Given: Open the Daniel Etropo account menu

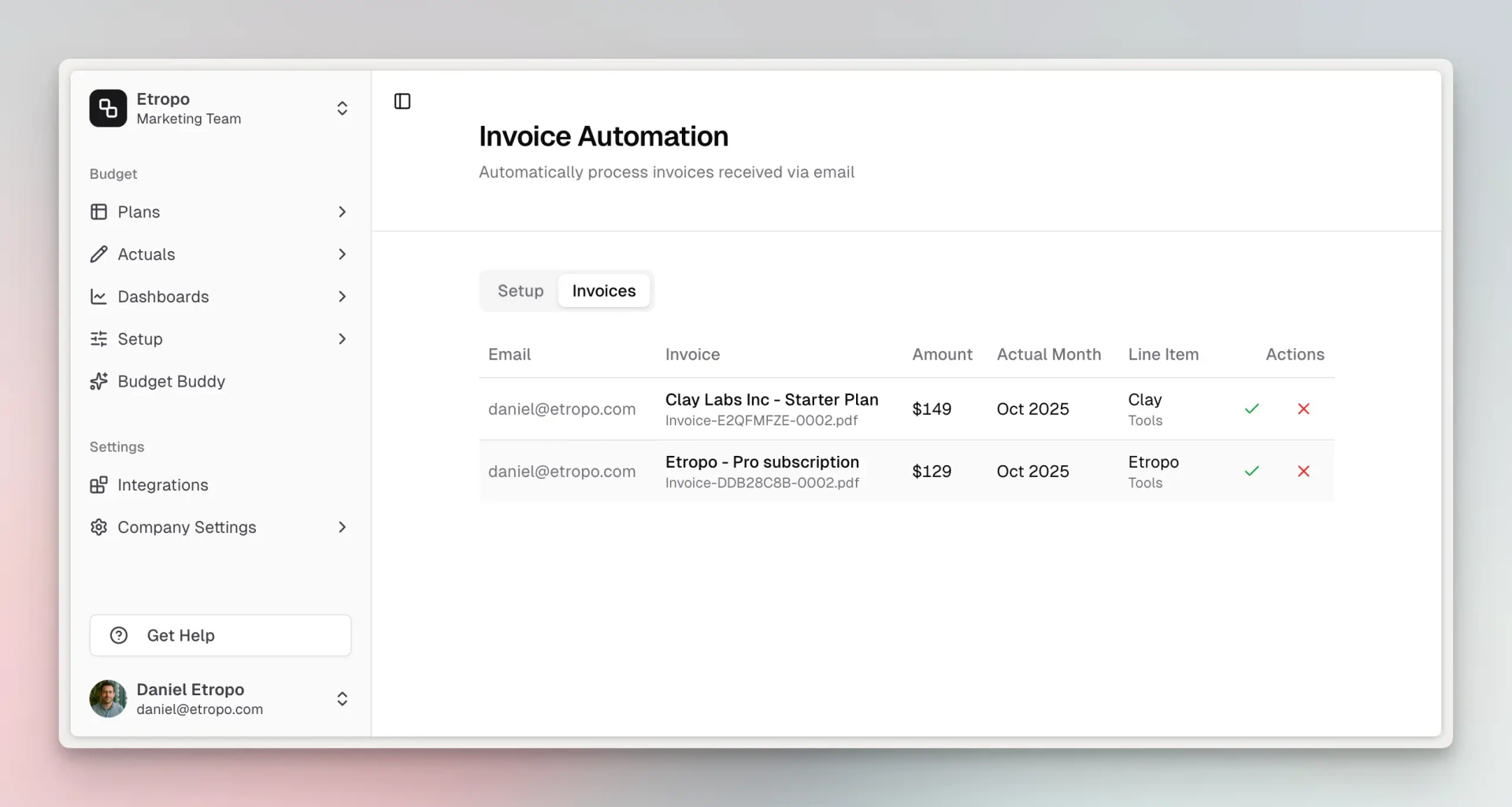Looking at the screenshot, I should [342, 698].
